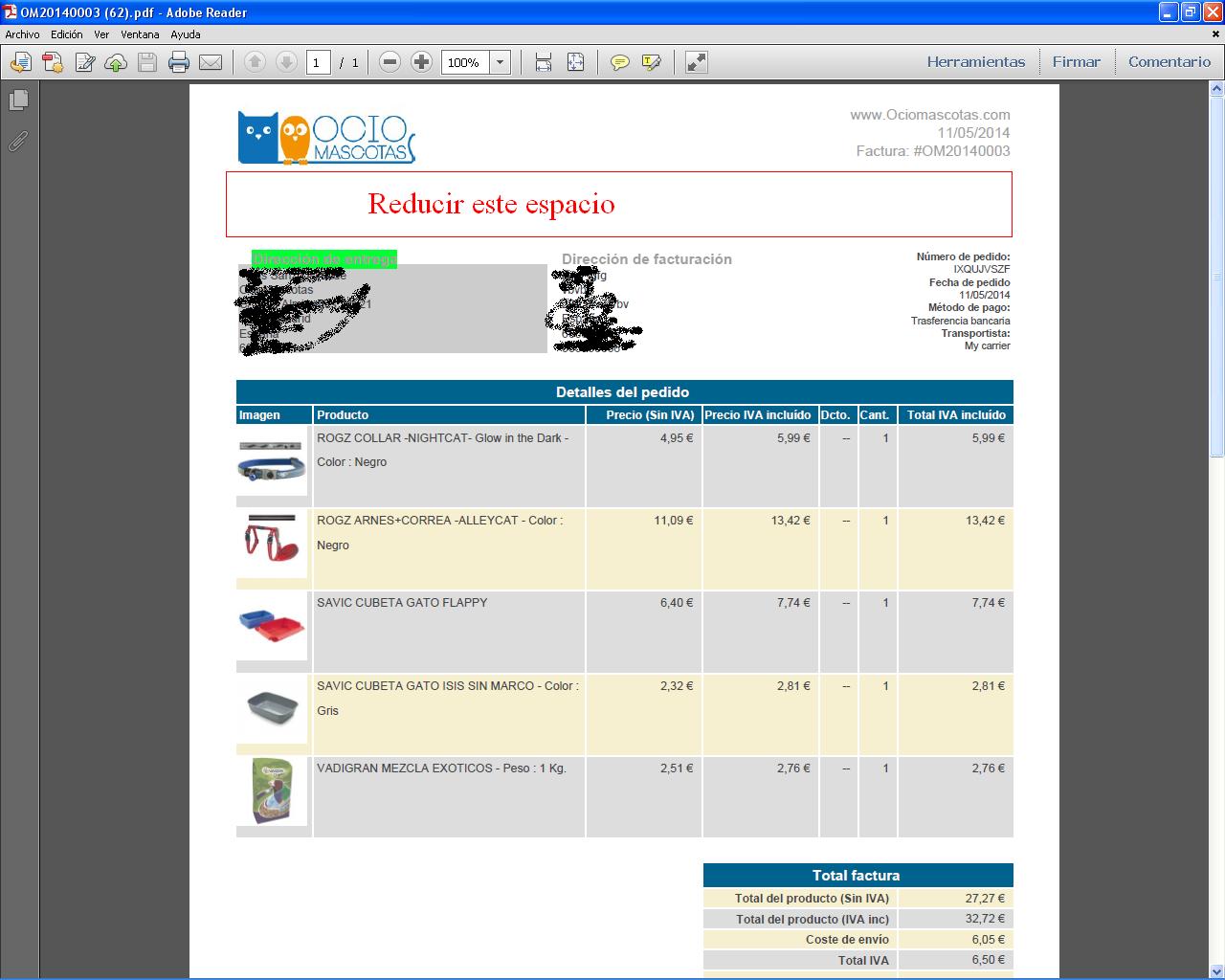Viewport: 1225px width, 980px height.
Task: Click the vertical scrollbar thumb
Action: point(1217,278)
